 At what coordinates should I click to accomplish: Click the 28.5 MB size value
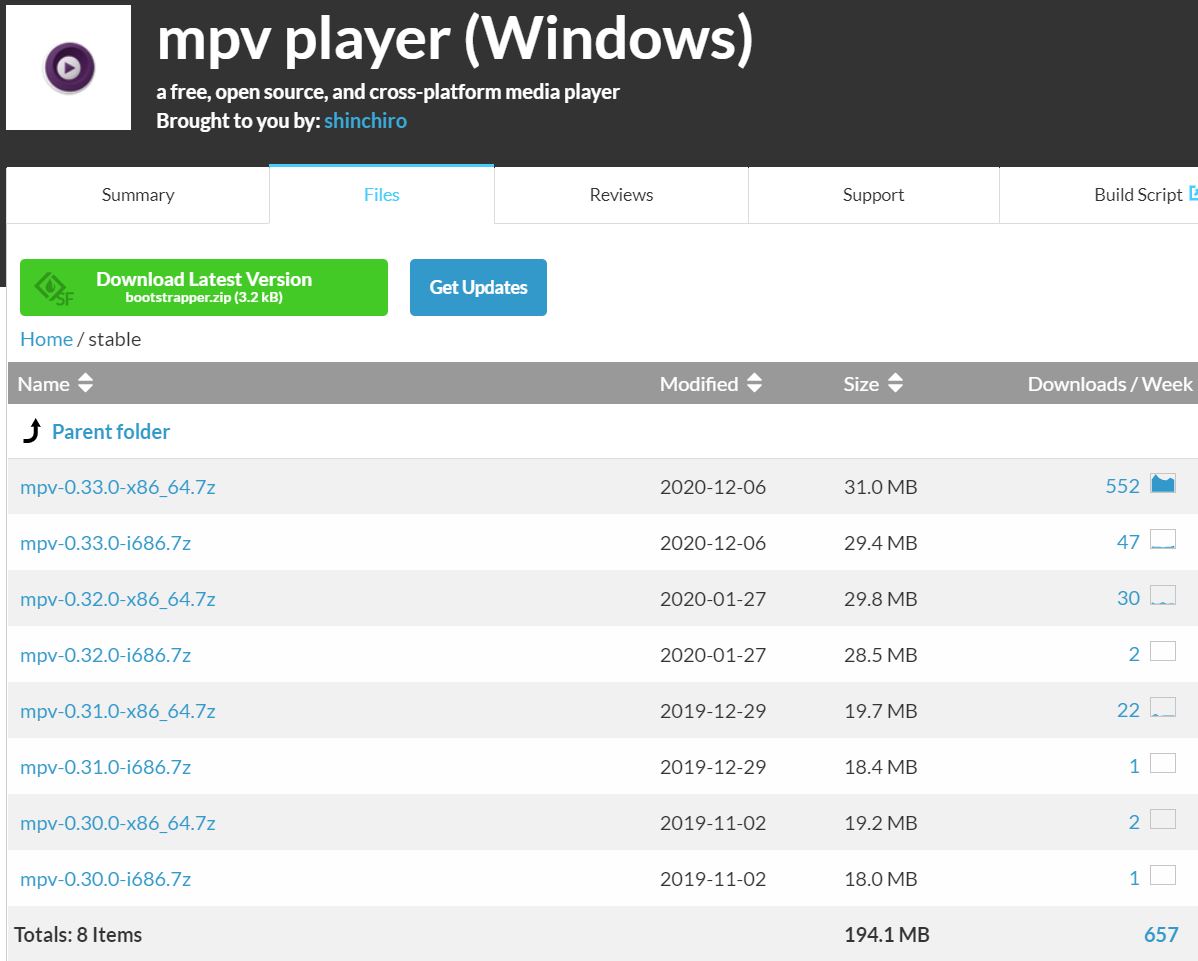880,655
